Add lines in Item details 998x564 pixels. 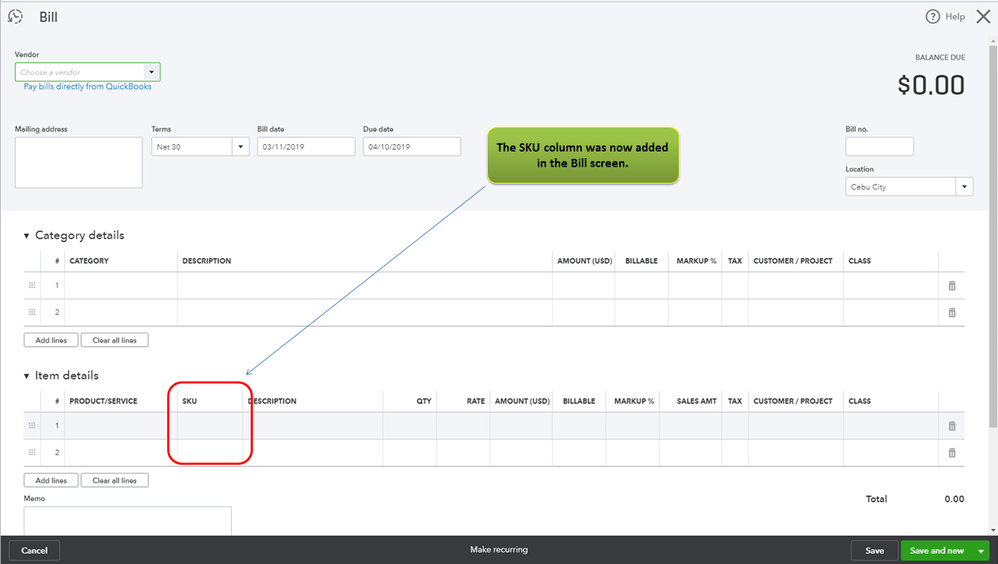pyautogui.click(x=51, y=480)
